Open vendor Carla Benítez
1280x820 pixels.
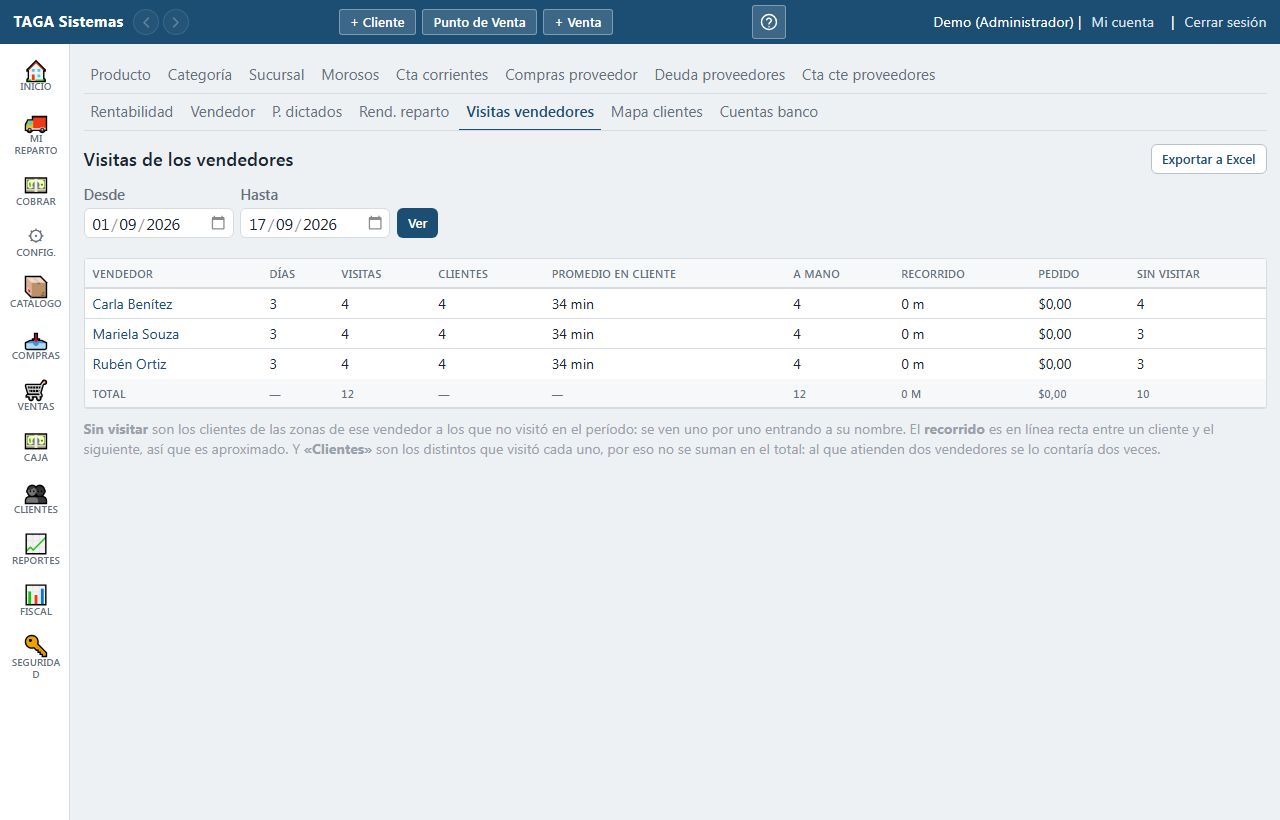tap(133, 304)
